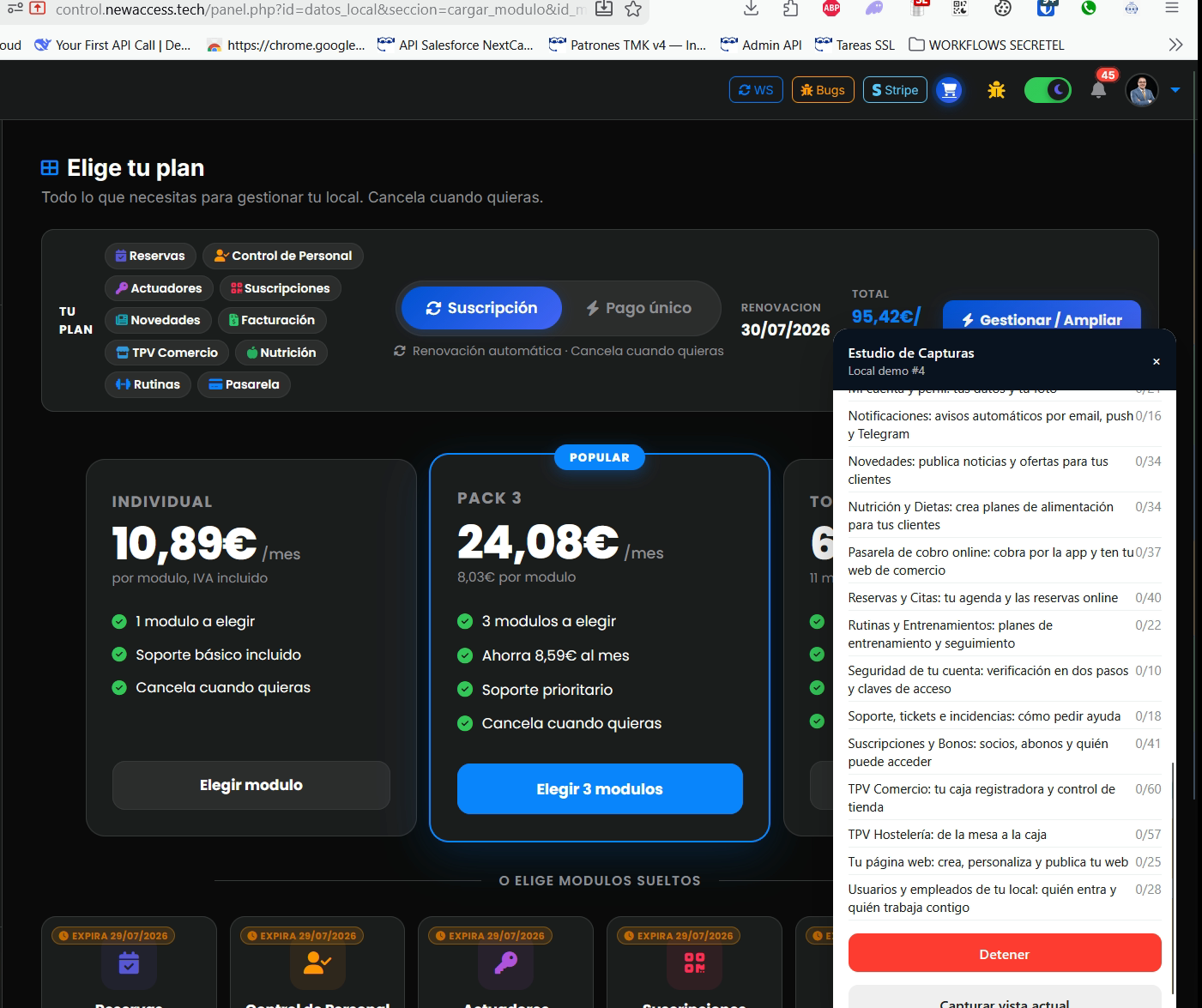Bookmark this page with the star icon
Viewport: 1202px width, 1008px height.
[x=633, y=9]
